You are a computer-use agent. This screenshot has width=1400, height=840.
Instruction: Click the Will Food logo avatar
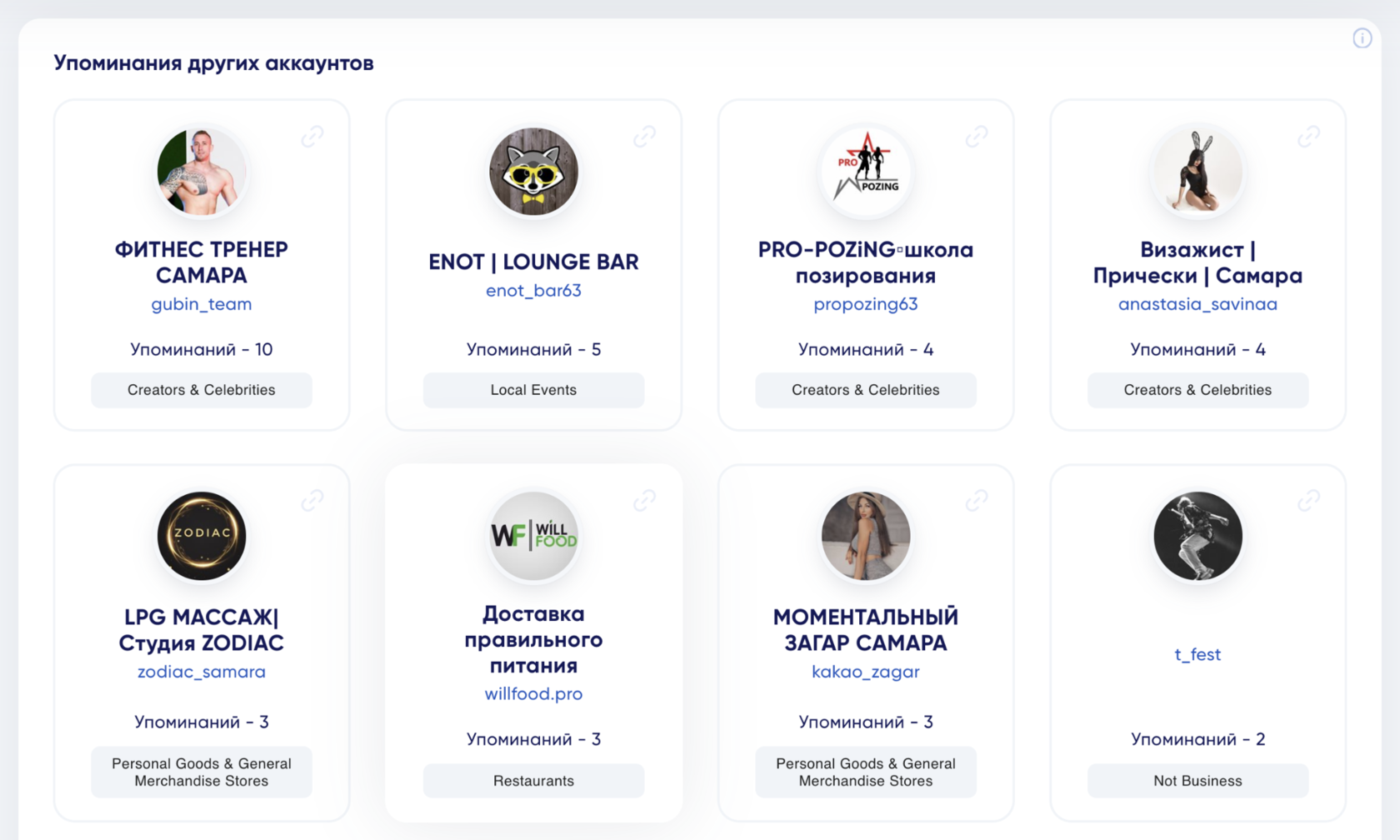(x=533, y=536)
